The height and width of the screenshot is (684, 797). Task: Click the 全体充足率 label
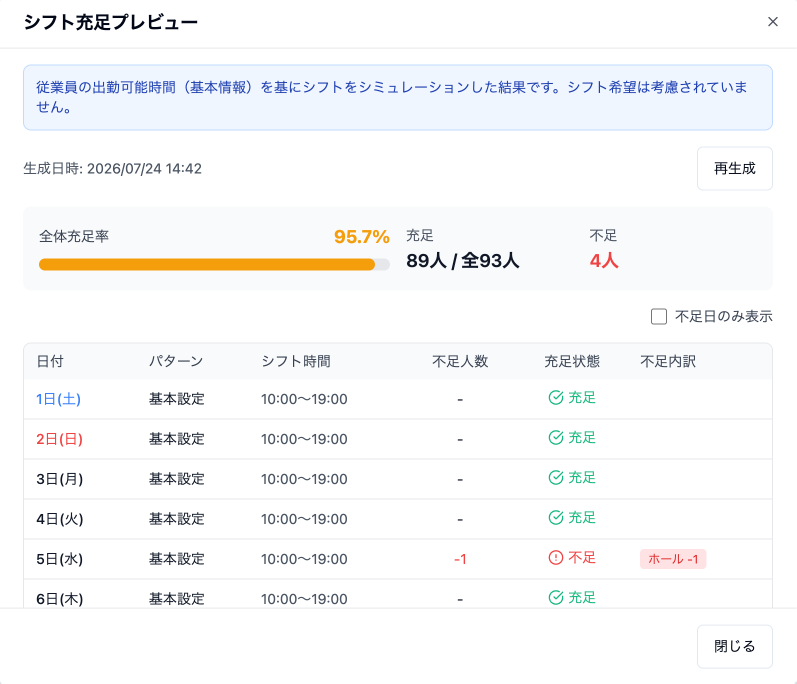point(74,236)
